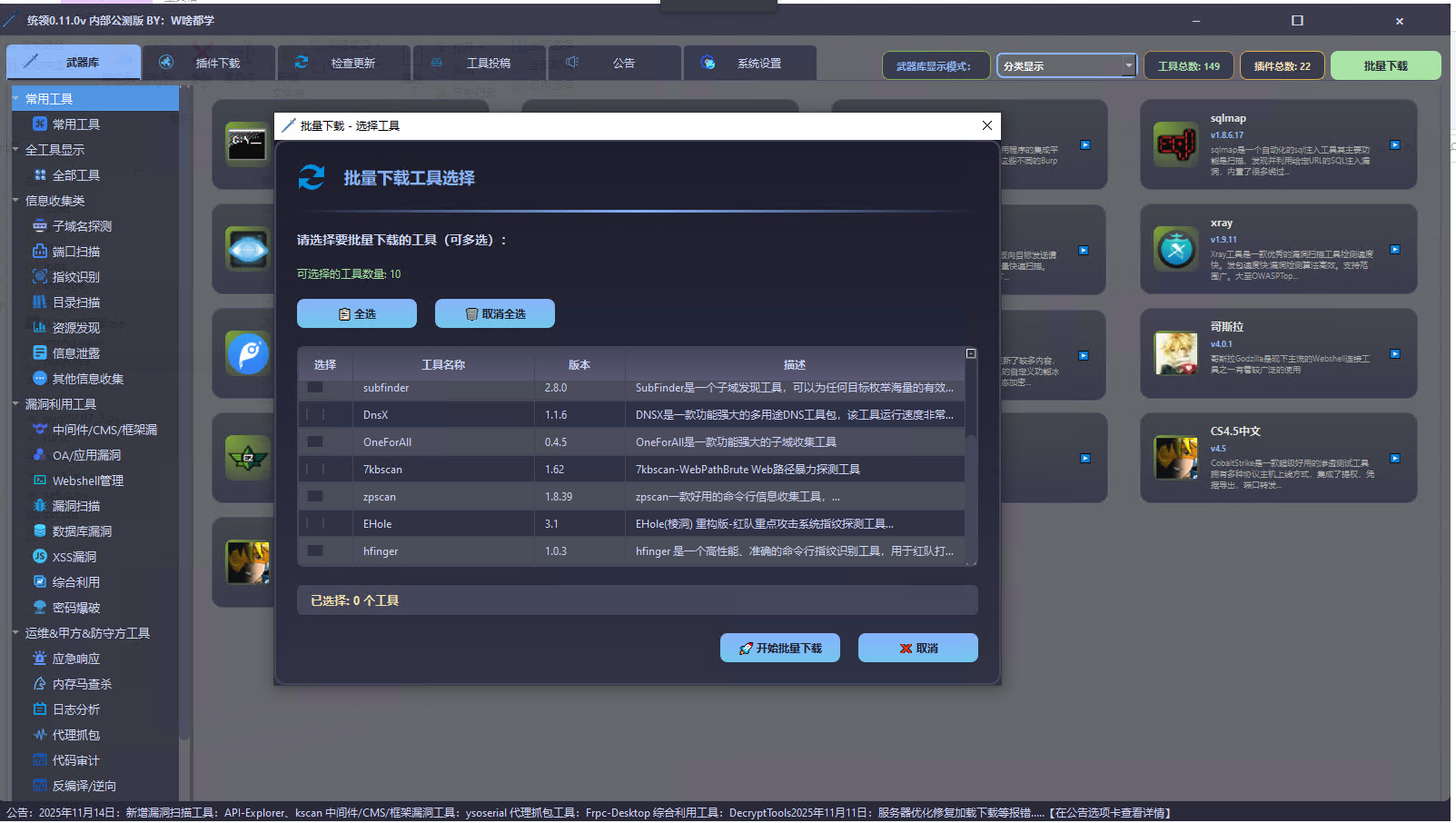Open 公告 announcements from the toolbar
Image resolution: width=1456 pixels, height=823 pixels.
point(614,62)
